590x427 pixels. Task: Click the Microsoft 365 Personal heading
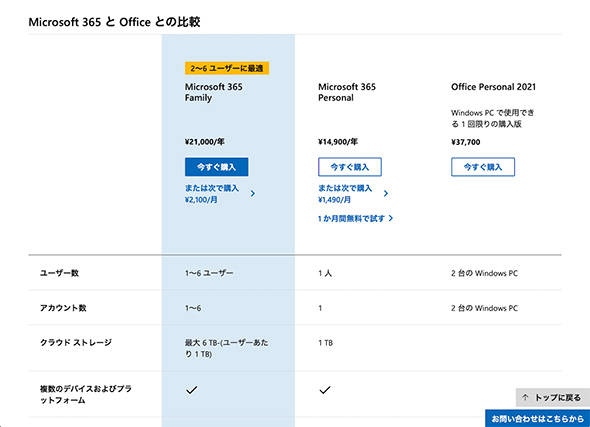347,92
